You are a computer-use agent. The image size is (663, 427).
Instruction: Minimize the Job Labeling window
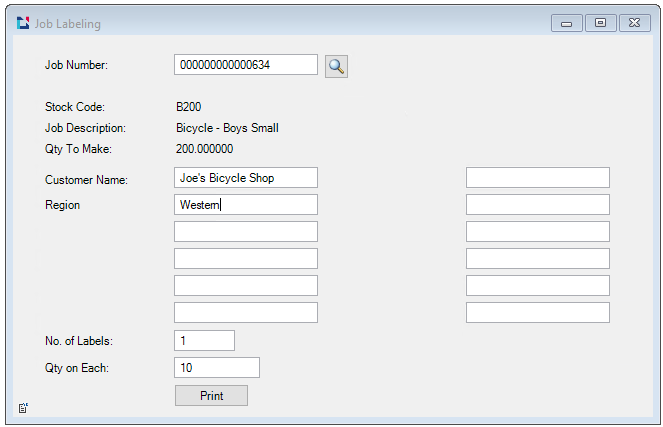coord(567,23)
